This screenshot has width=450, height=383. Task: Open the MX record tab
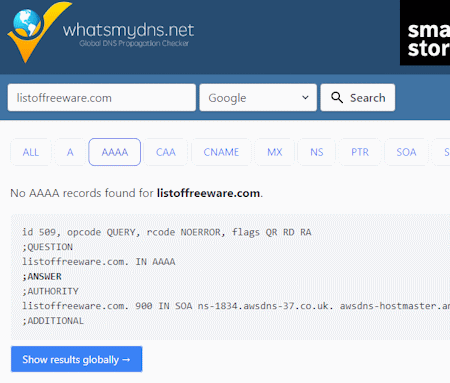275,152
